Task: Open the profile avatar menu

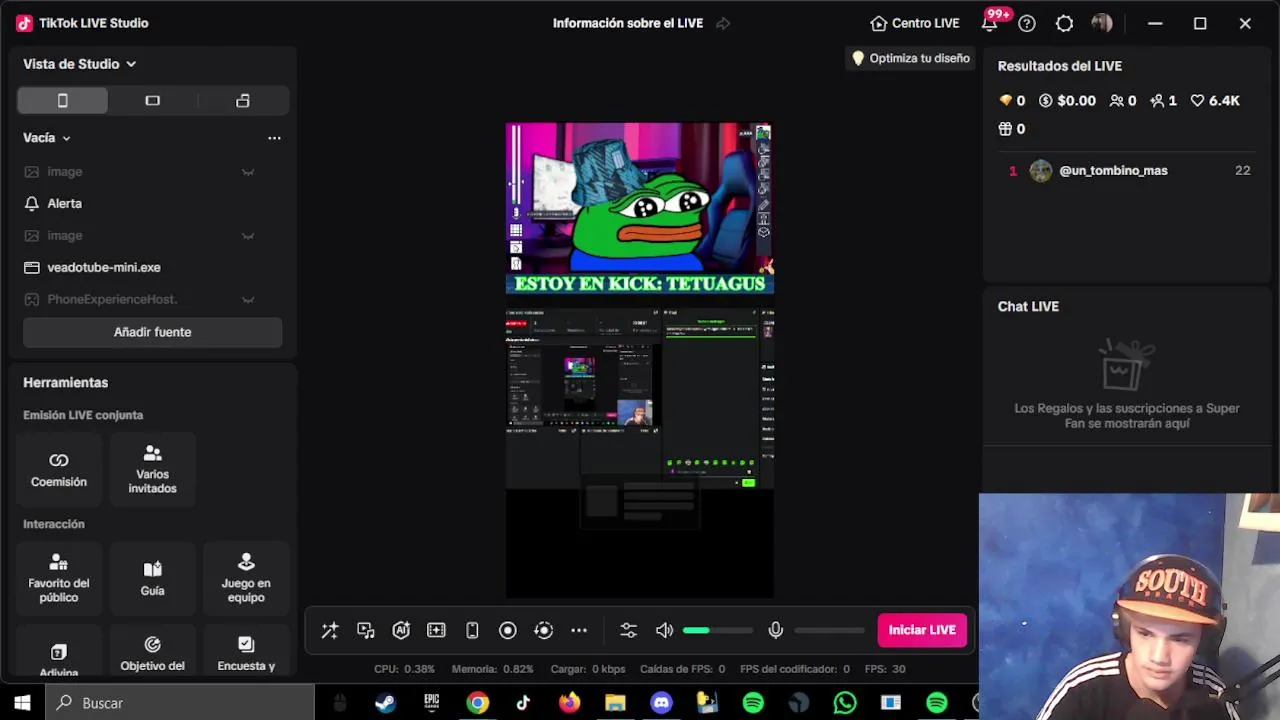Action: coord(1102,23)
